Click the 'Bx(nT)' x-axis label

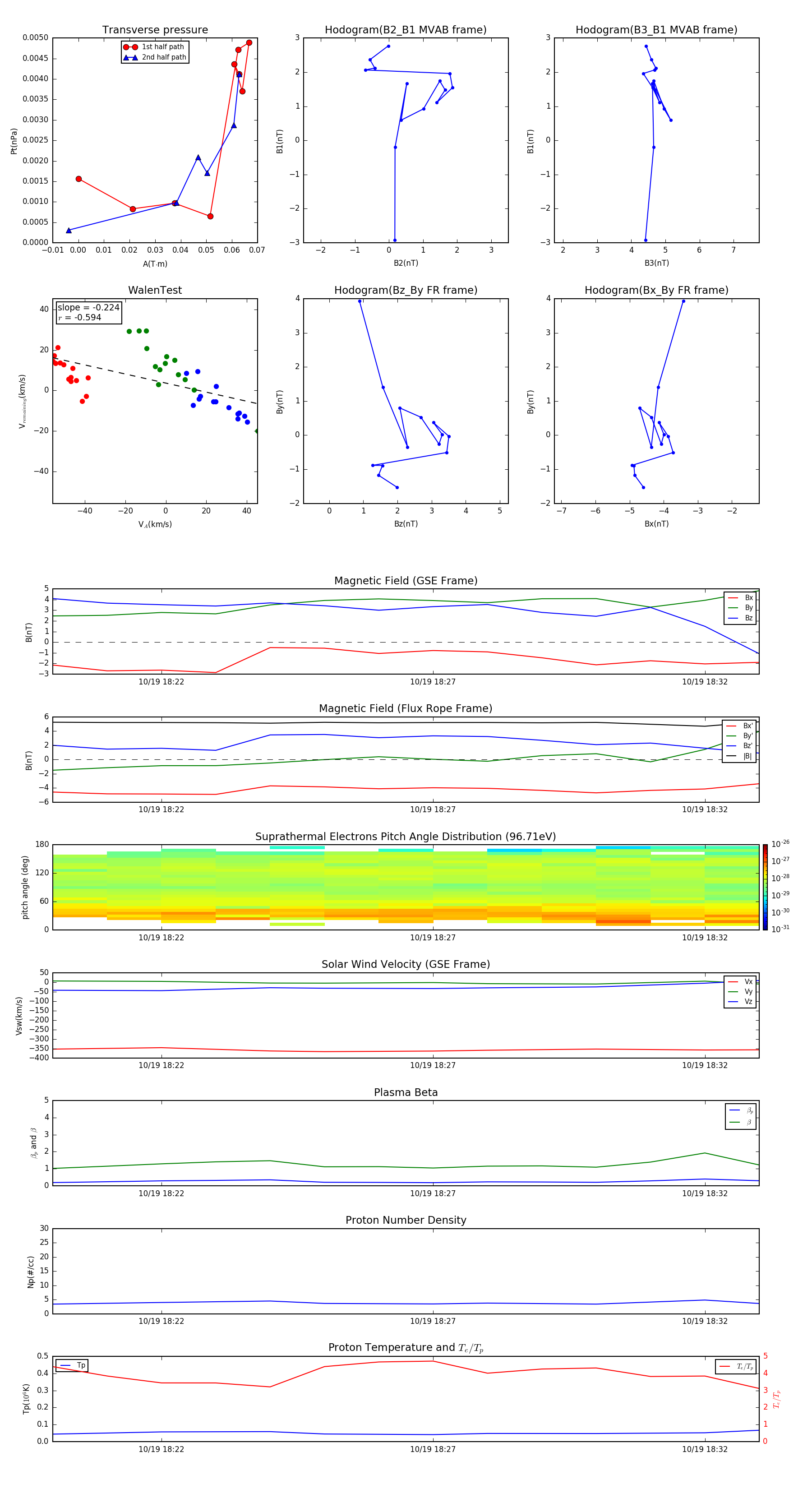click(x=656, y=524)
